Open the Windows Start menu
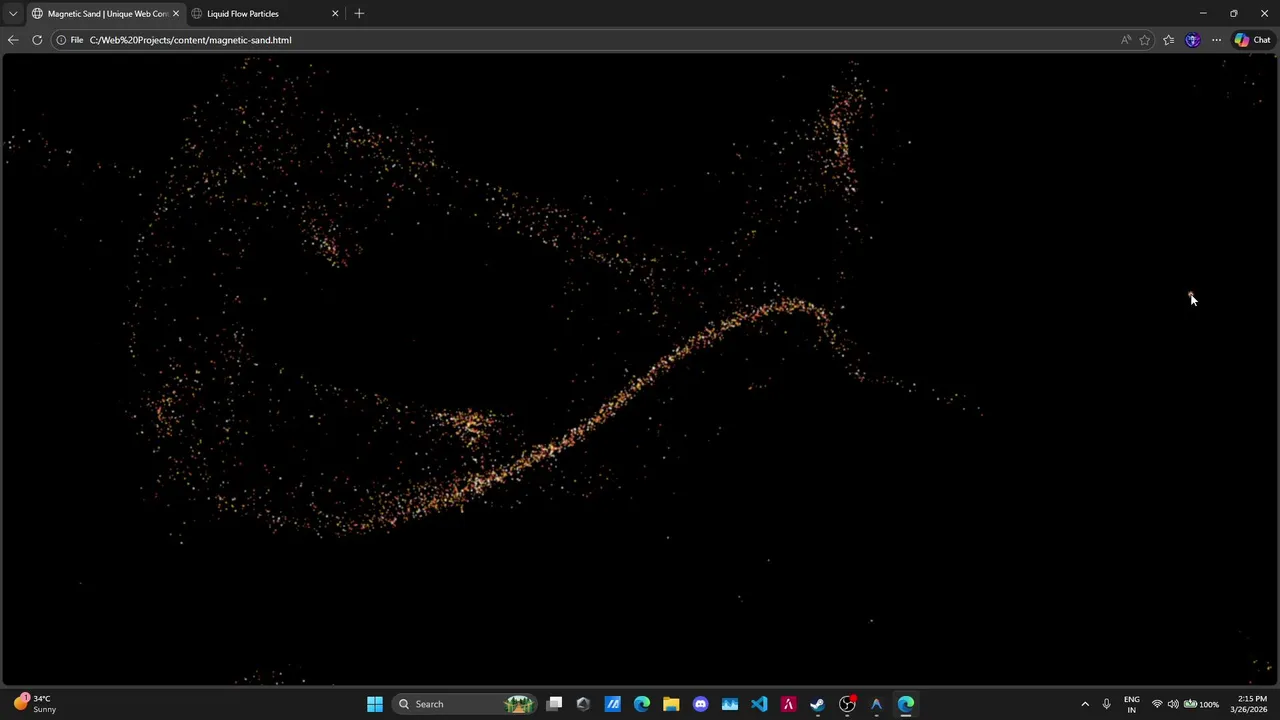The height and width of the screenshot is (720, 1280). [x=374, y=704]
